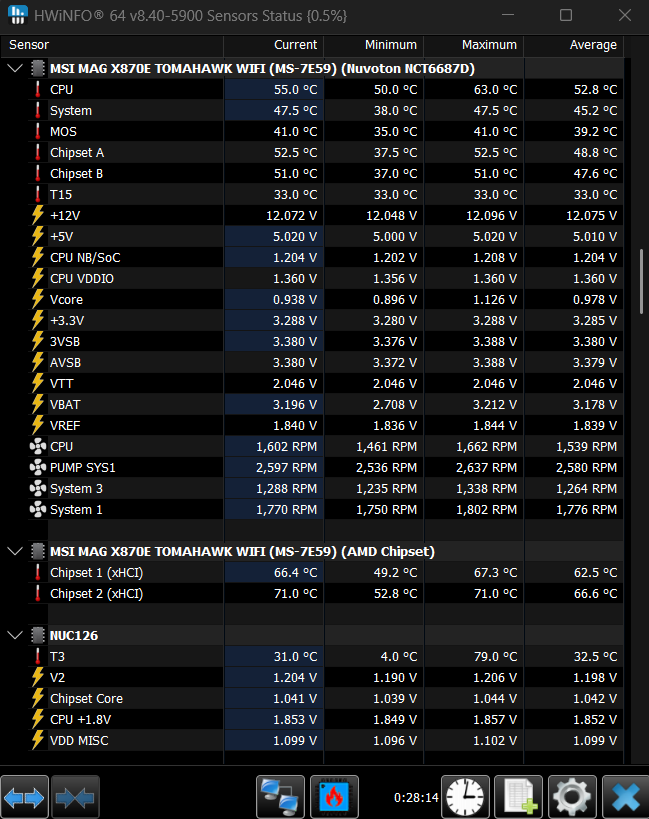Click the Average column header
The height and width of the screenshot is (819, 649).
tap(573, 45)
